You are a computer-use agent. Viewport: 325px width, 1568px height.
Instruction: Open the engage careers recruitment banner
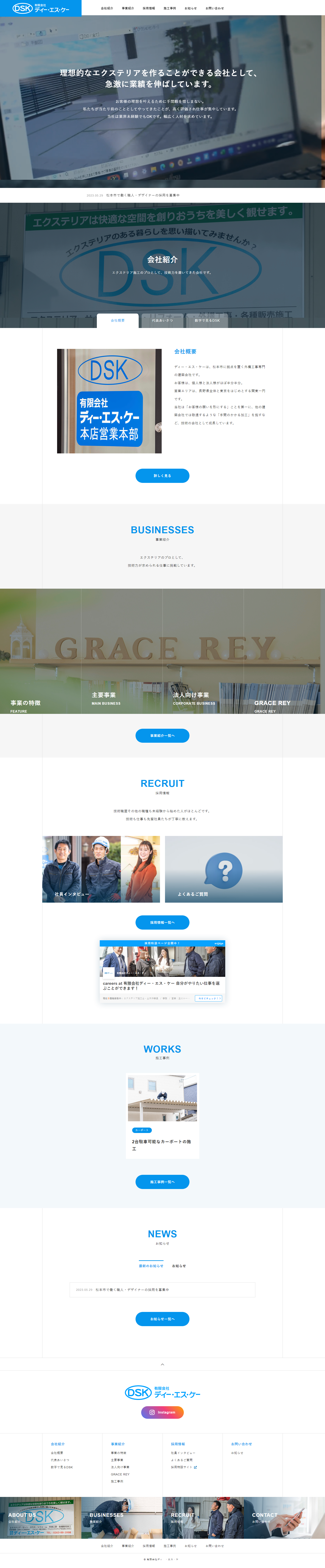162,971
